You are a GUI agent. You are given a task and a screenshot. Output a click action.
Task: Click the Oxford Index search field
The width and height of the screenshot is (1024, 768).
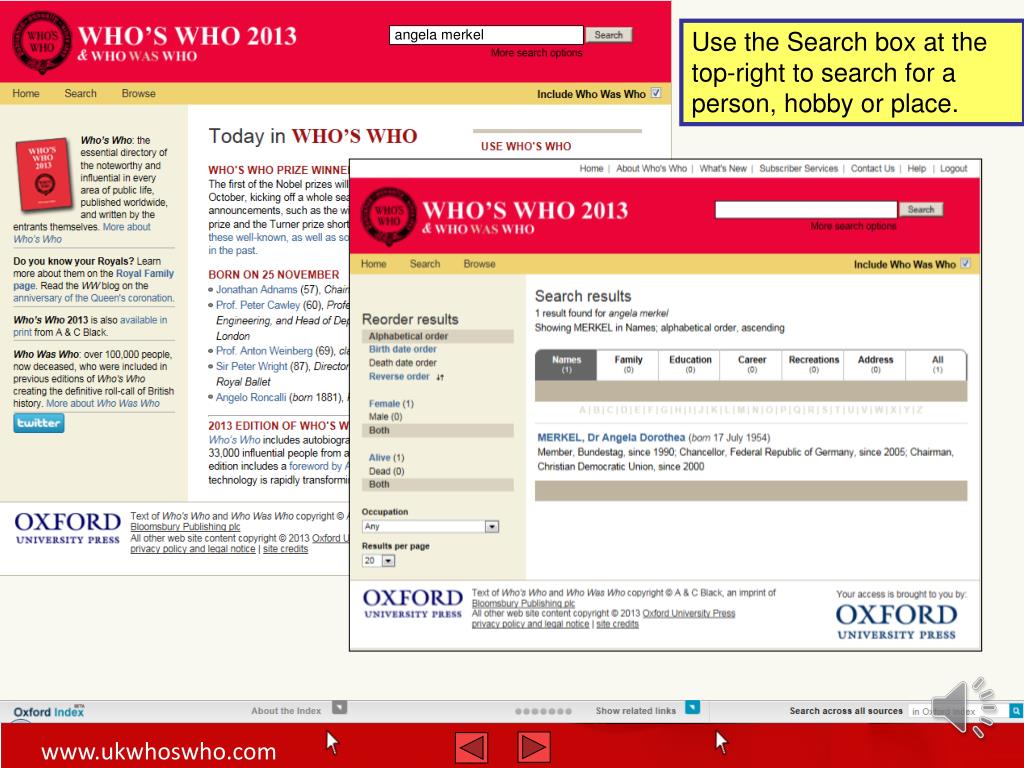click(958, 711)
